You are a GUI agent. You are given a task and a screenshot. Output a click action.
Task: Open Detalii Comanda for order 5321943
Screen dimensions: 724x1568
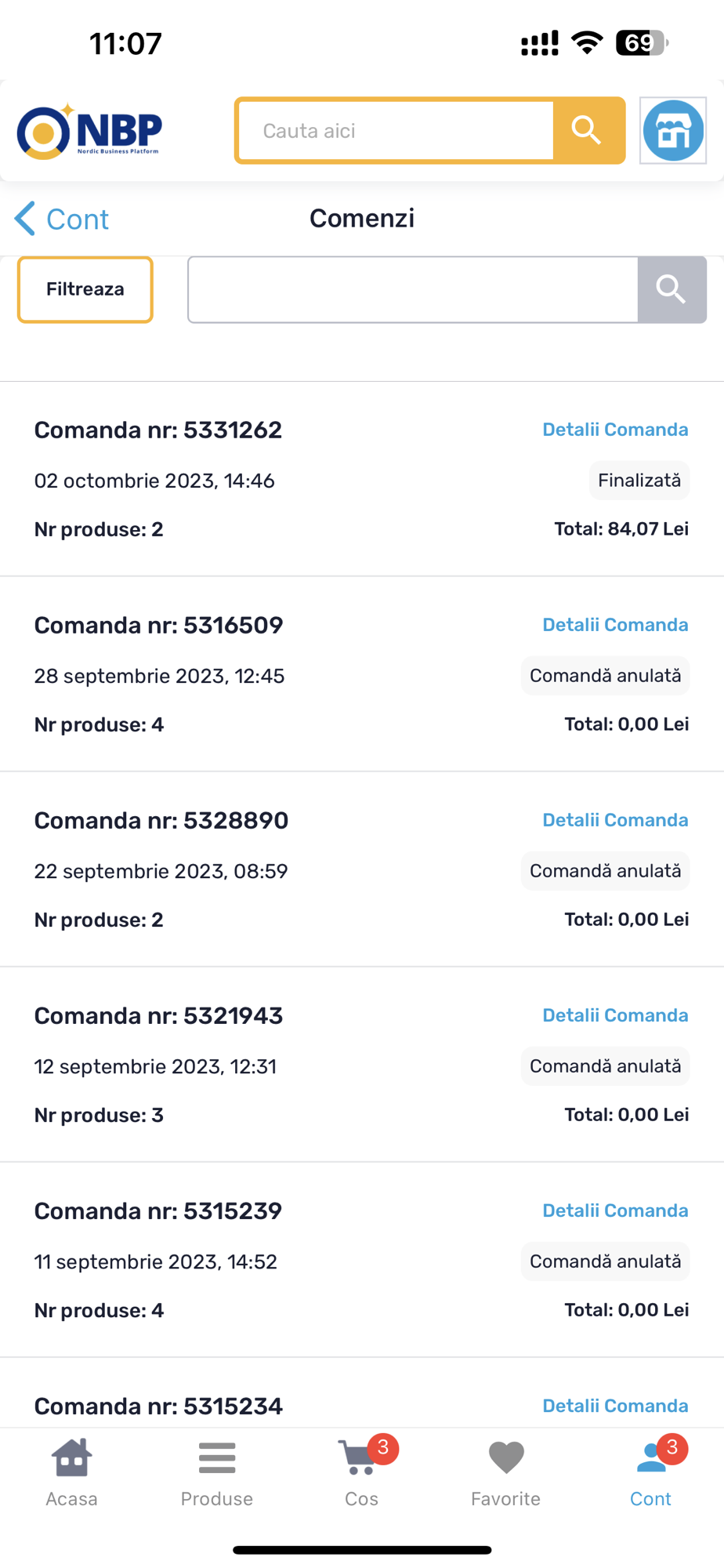coord(615,1015)
